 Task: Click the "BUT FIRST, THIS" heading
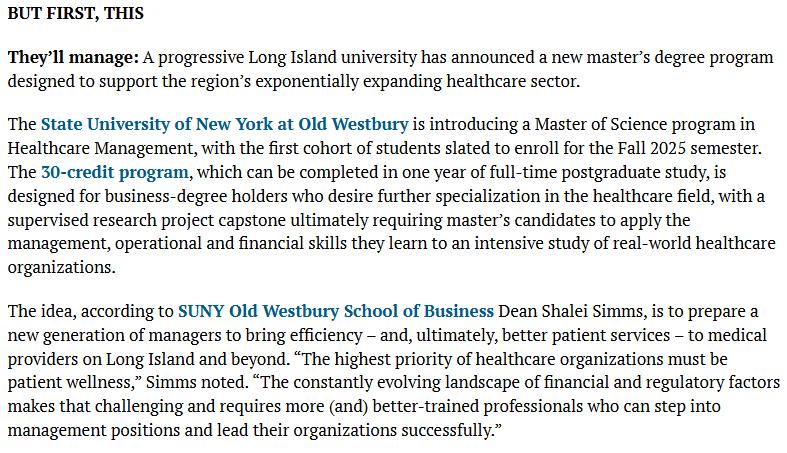pyautogui.click(x=75, y=13)
